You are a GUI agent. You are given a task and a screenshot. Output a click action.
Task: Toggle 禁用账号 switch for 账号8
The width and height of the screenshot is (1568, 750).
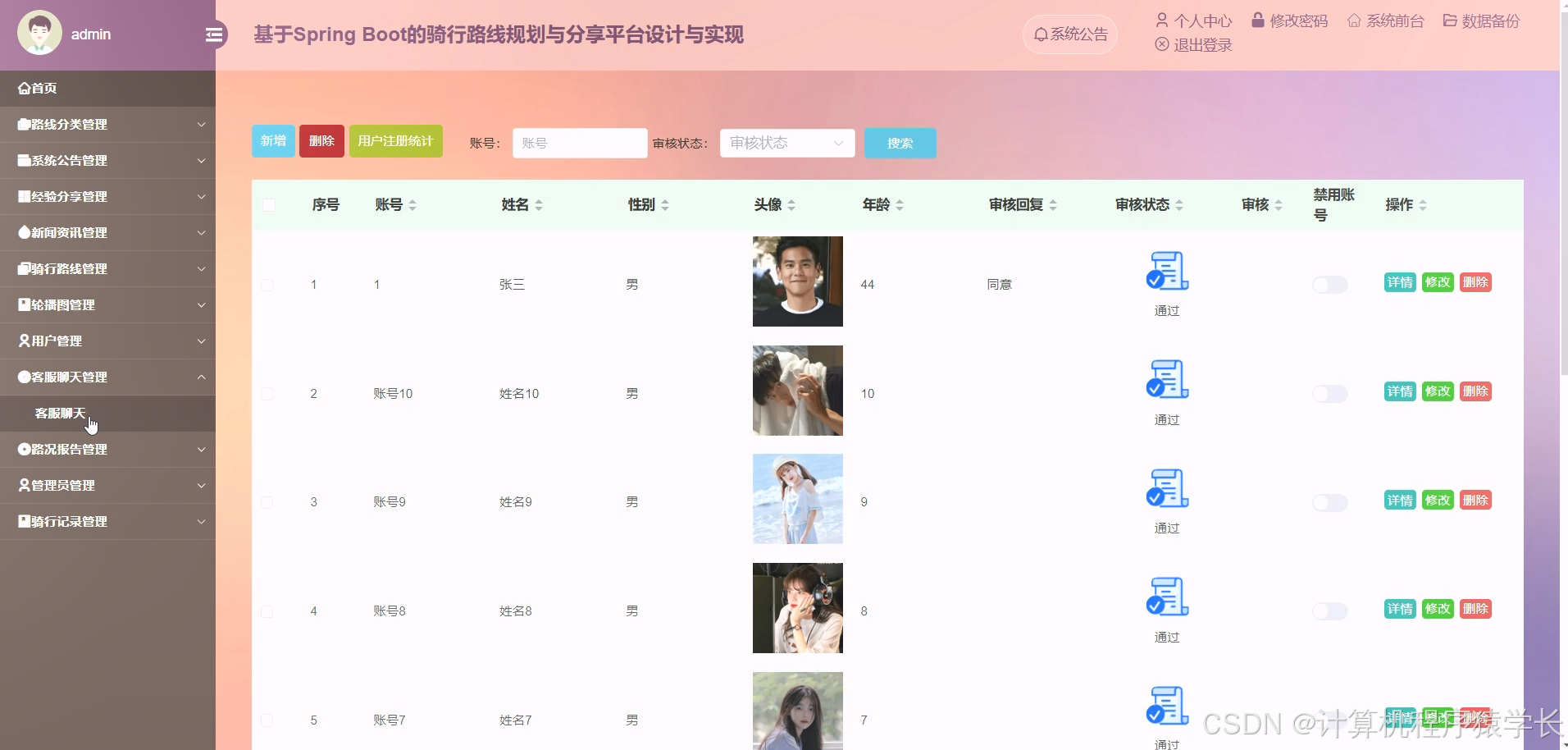[x=1329, y=611]
